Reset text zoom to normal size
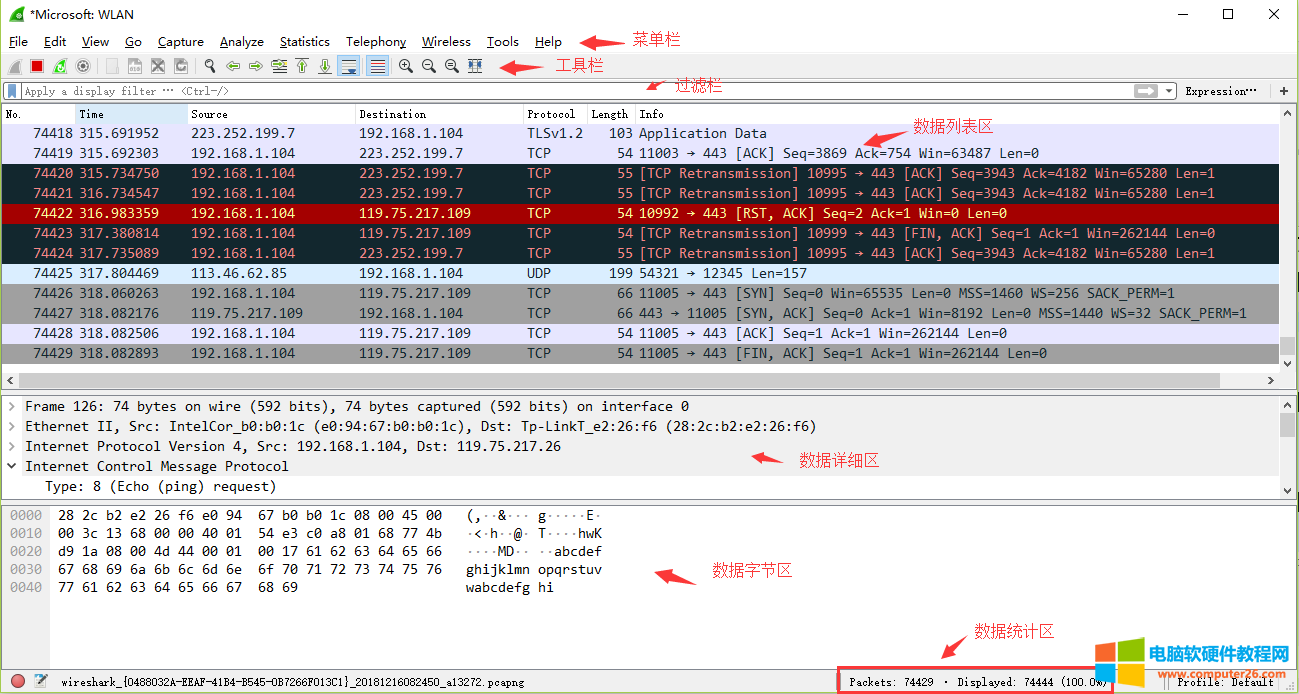Viewport: 1299px width, 694px height. click(452, 66)
